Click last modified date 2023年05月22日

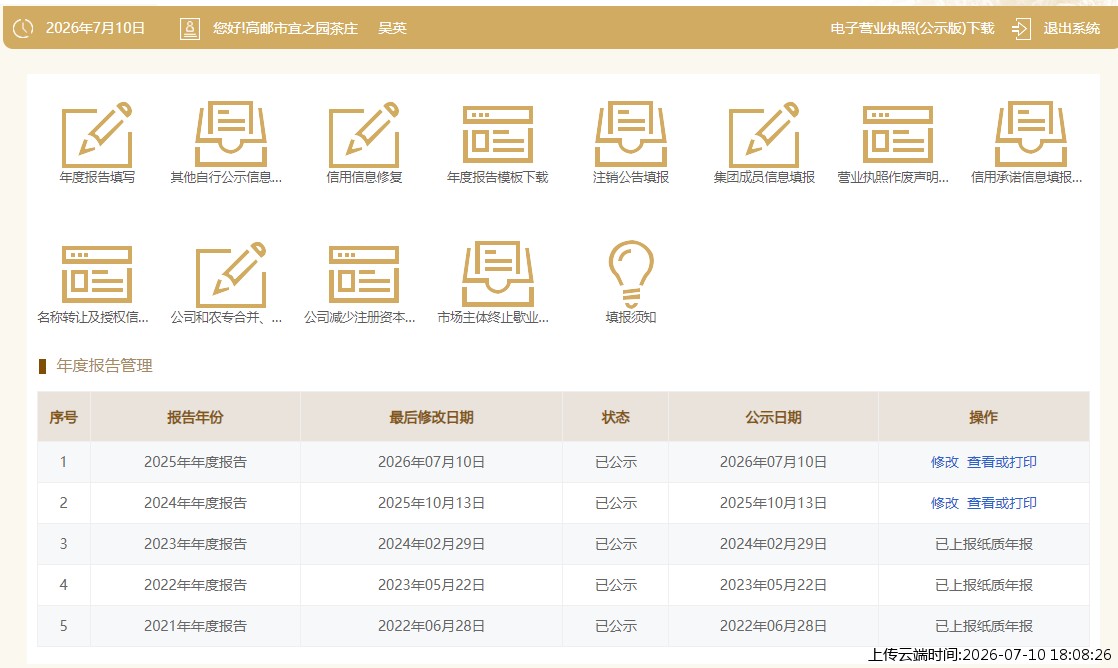431,585
